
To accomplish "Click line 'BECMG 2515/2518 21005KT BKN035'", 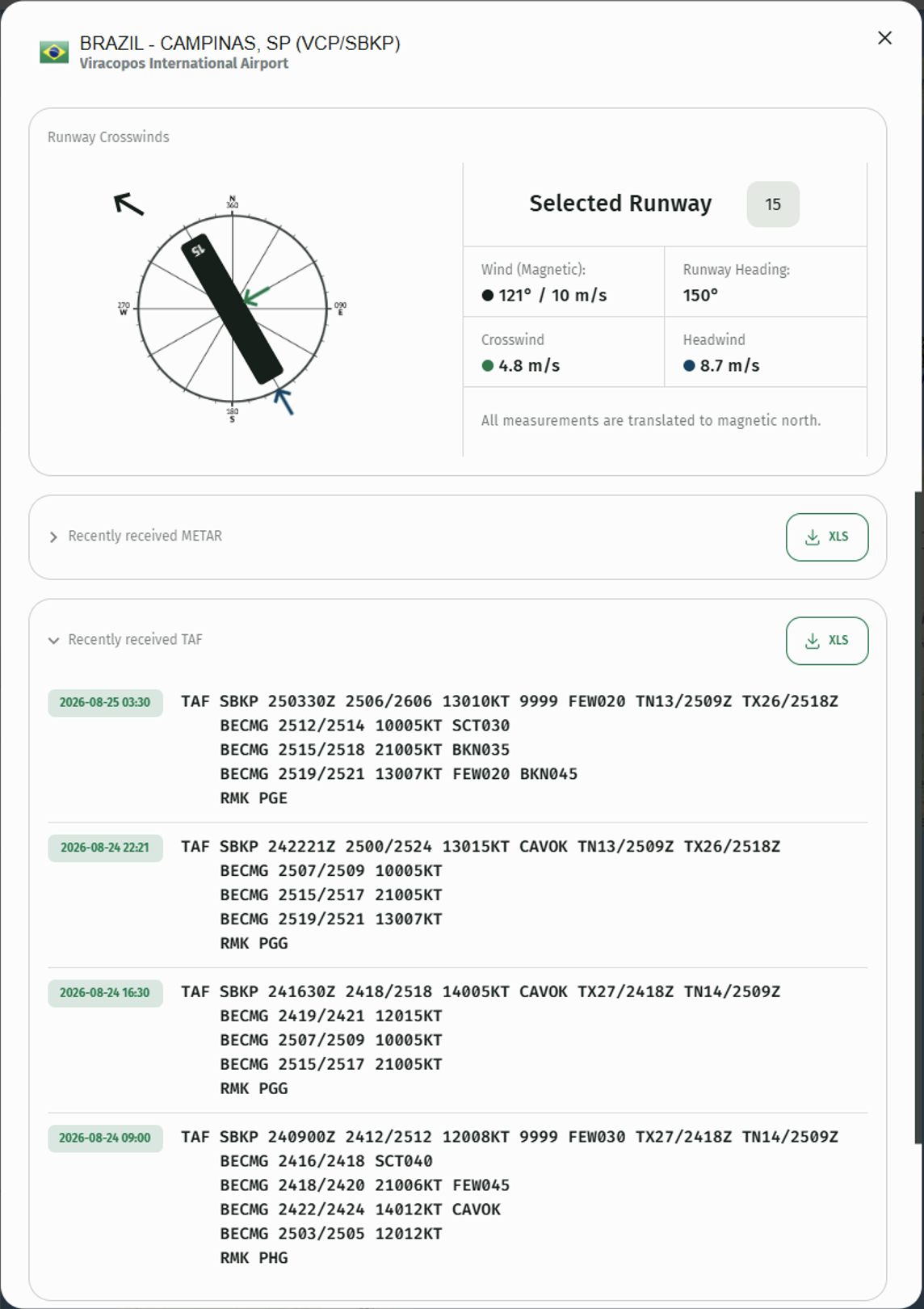I will tap(365, 750).
